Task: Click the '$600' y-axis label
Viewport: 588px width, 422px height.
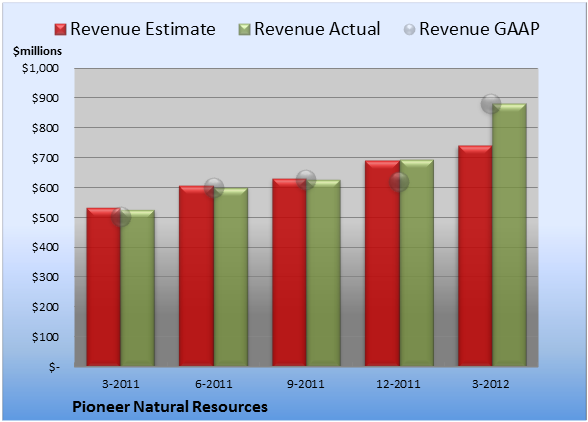Action: tap(45, 188)
